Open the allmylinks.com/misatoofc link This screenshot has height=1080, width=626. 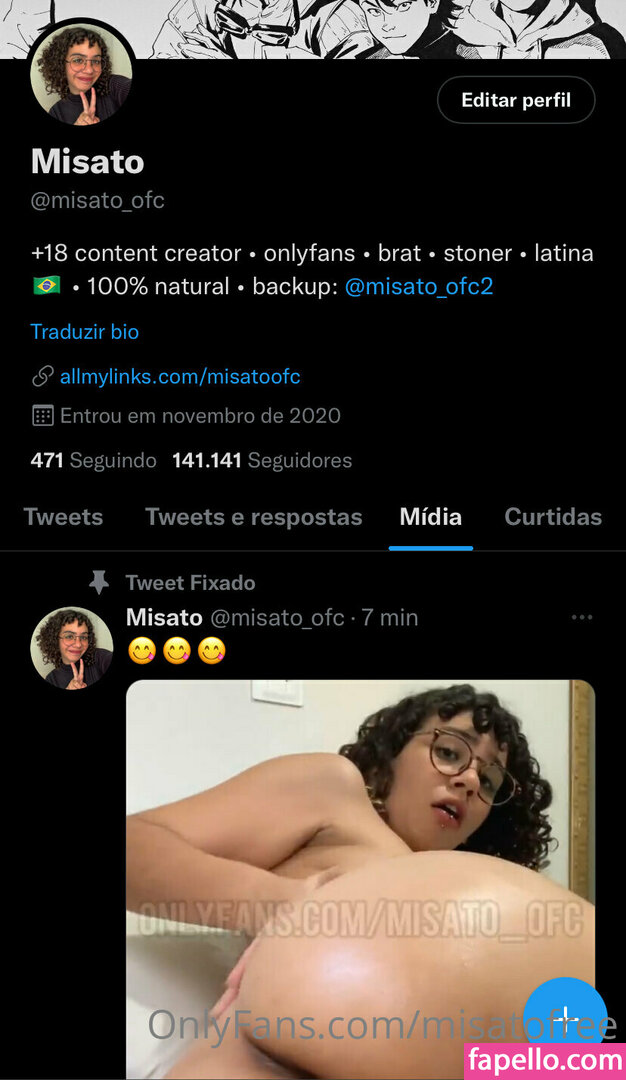coord(180,376)
